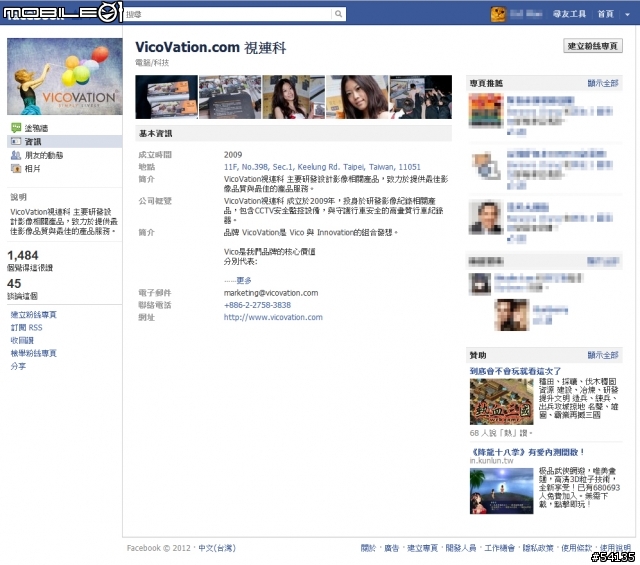Click the 熱血三國 game ad image

click(502, 402)
